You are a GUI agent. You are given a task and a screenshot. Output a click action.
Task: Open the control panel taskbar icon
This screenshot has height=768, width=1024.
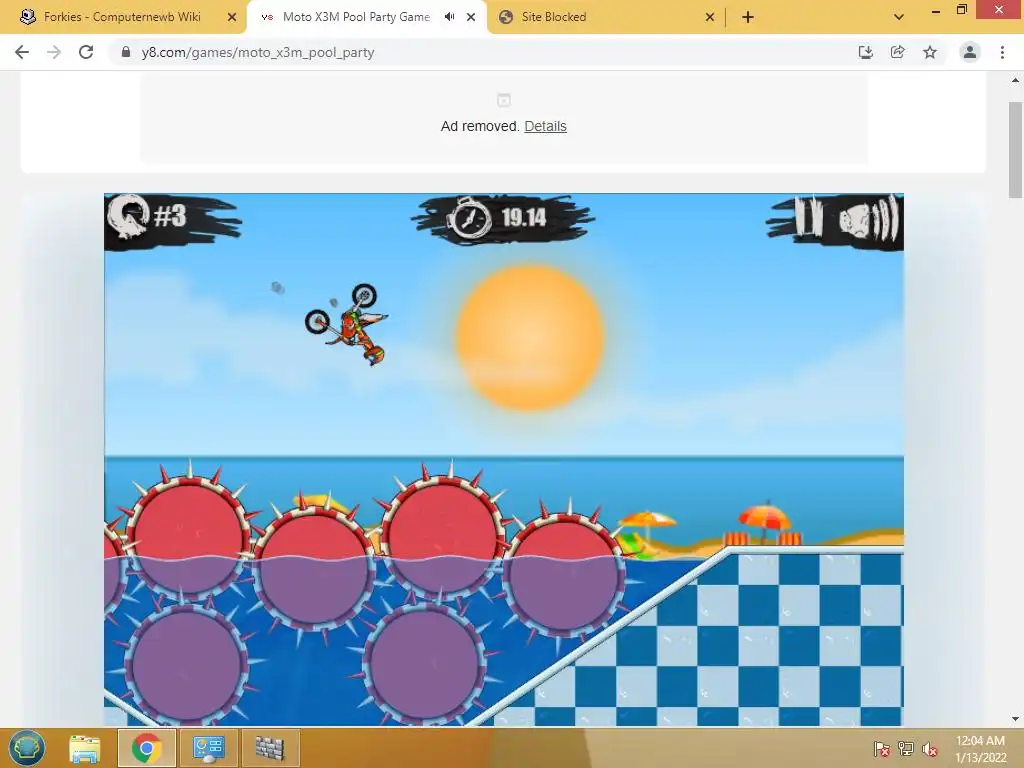[x=208, y=748]
